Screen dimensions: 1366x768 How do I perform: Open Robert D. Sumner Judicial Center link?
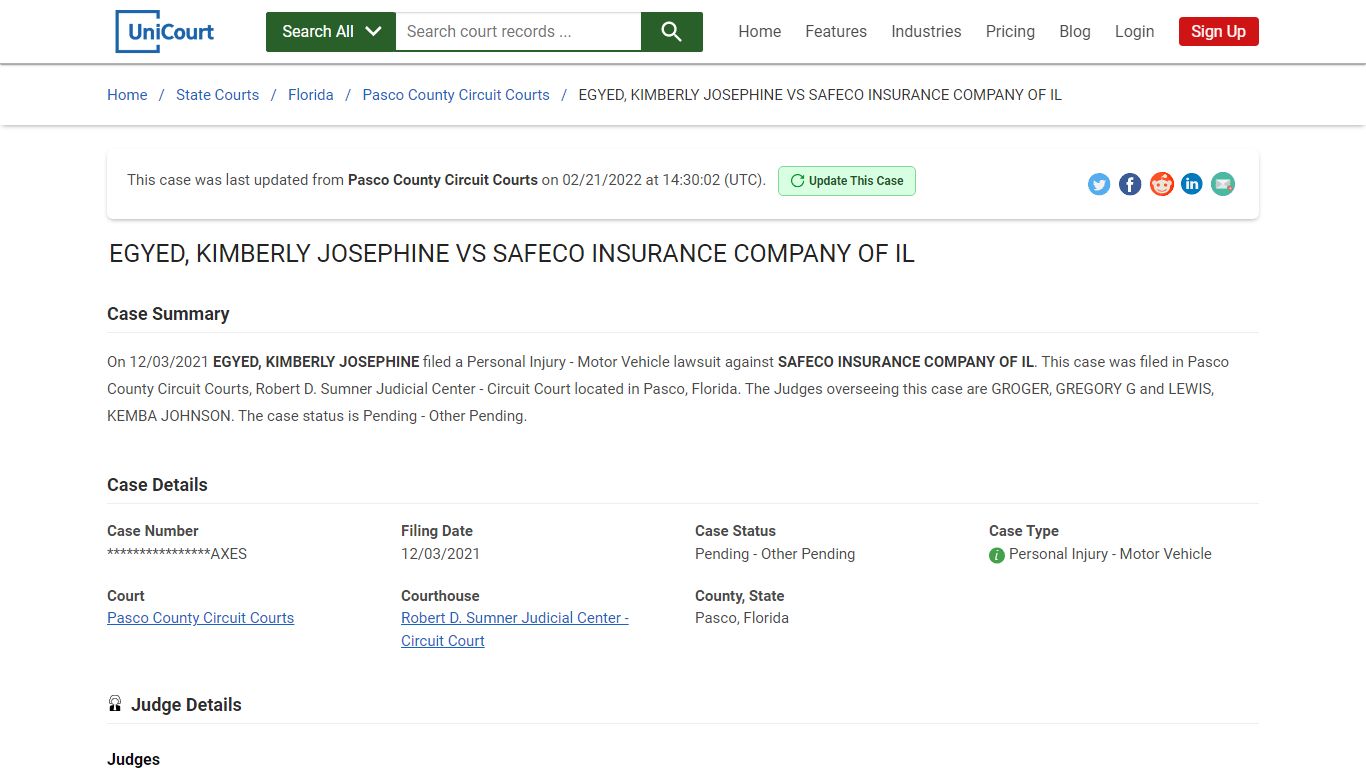[515, 629]
